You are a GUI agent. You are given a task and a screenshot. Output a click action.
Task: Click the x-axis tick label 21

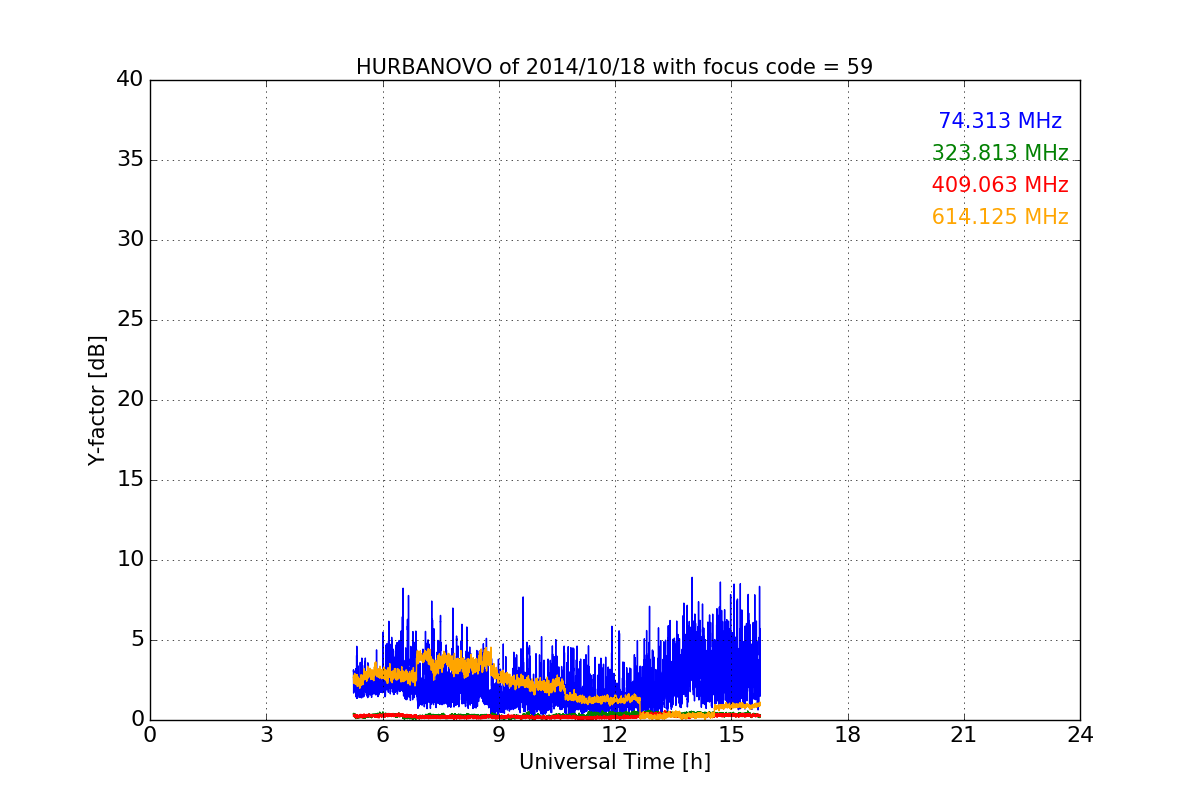click(x=964, y=734)
